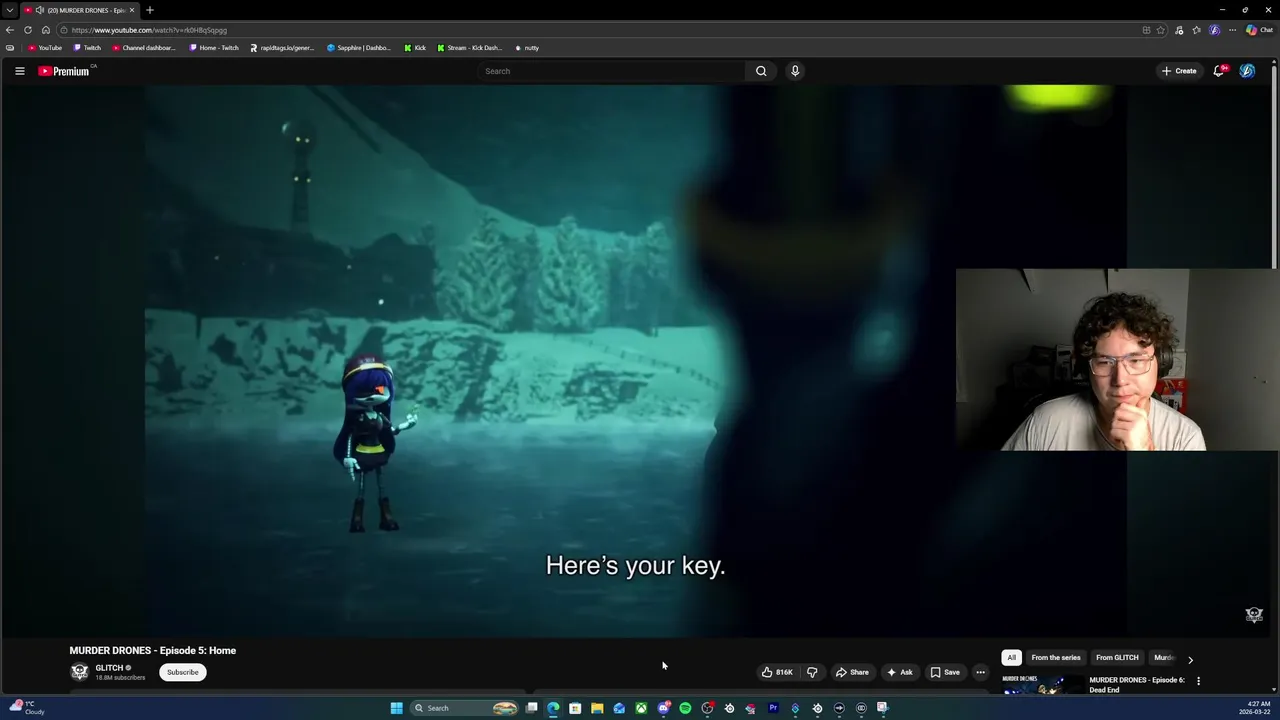This screenshot has width=1280, height=720.
Task: Start voice search with microphone icon
Action: (795, 71)
